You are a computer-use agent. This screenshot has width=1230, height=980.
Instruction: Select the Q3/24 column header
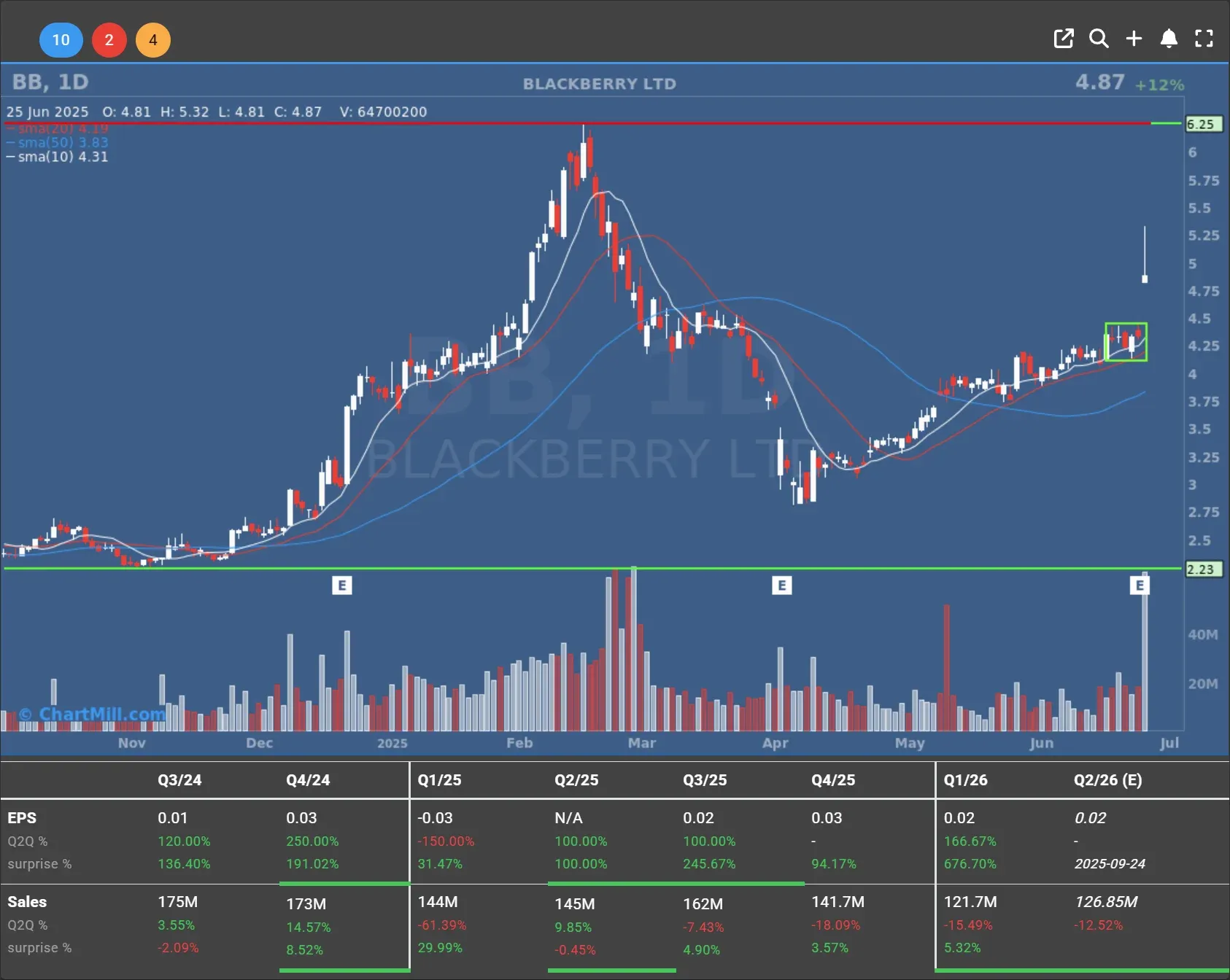[179, 780]
